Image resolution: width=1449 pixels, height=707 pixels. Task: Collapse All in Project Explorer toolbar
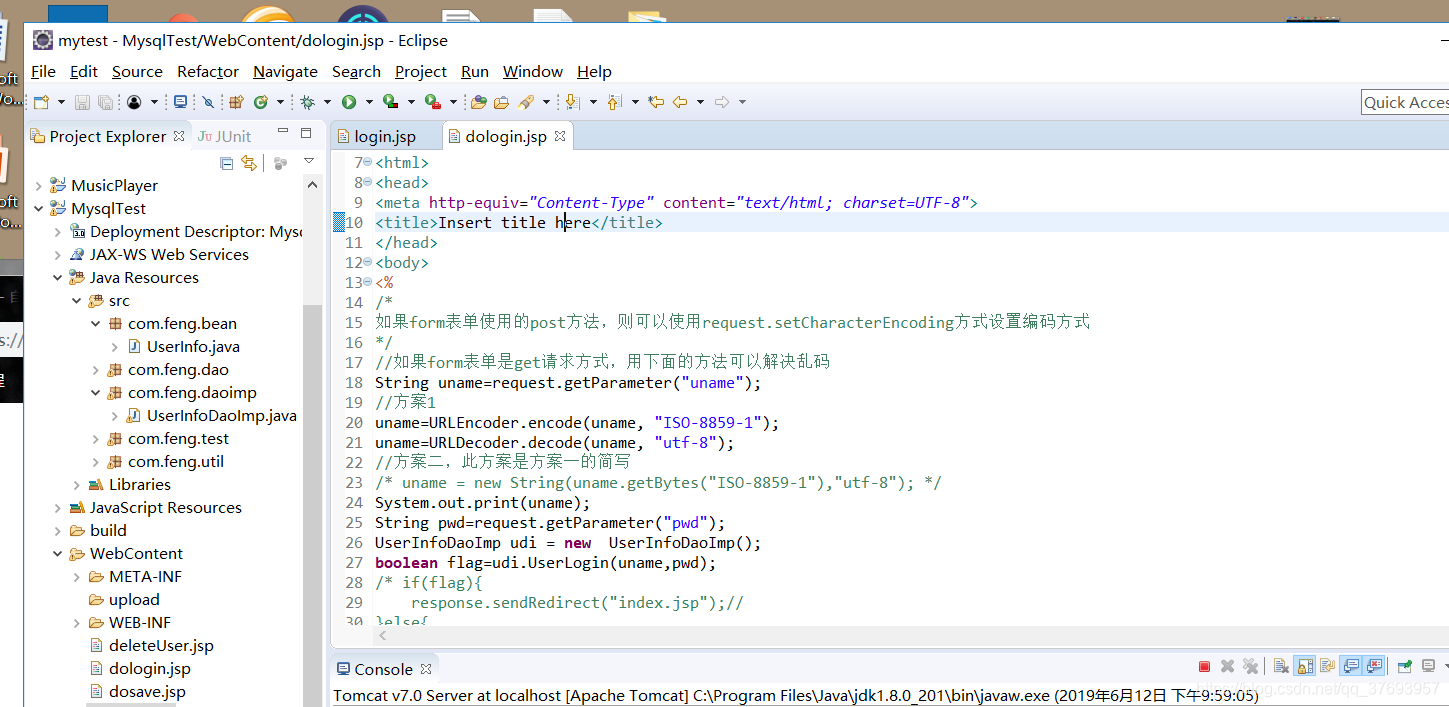click(226, 163)
